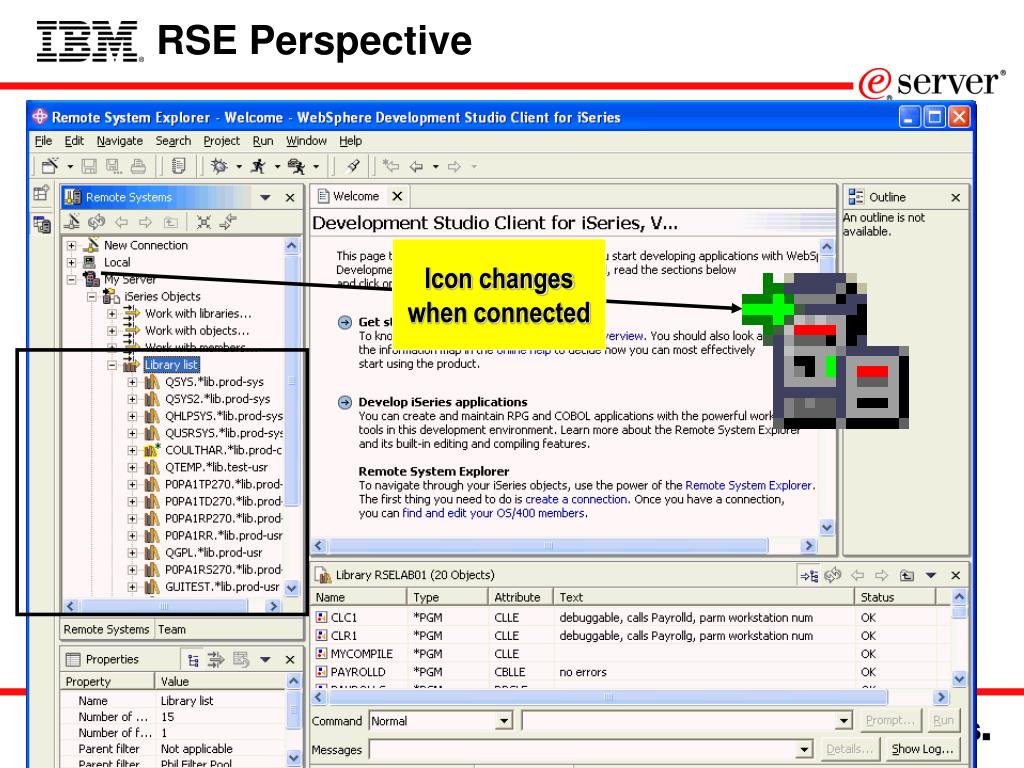Click the Remote System Explorer perspective icon
Image resolution: width=1024 pixels, height=768 pixels.
[41, 225]
